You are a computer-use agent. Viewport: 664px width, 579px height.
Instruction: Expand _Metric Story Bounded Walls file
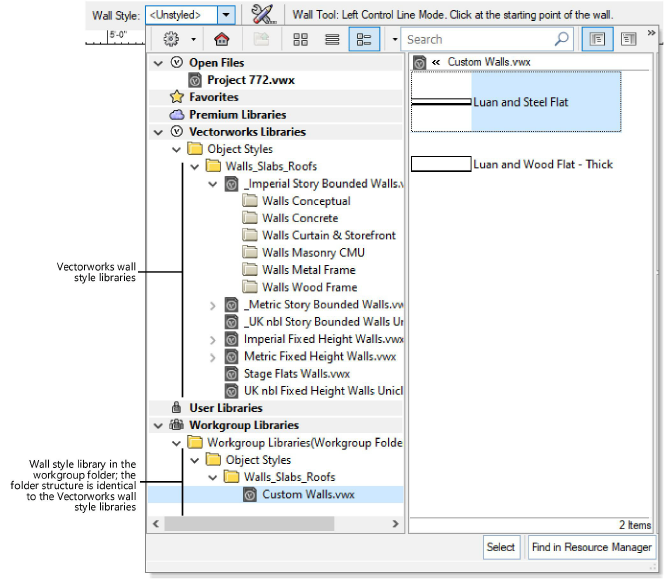(x=213, y=305)
